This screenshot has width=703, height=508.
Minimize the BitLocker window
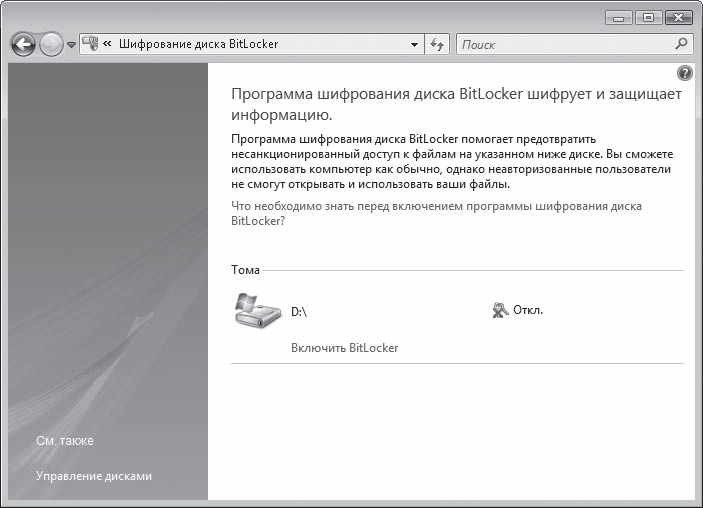pyautogui.click(x=621, y=18)
